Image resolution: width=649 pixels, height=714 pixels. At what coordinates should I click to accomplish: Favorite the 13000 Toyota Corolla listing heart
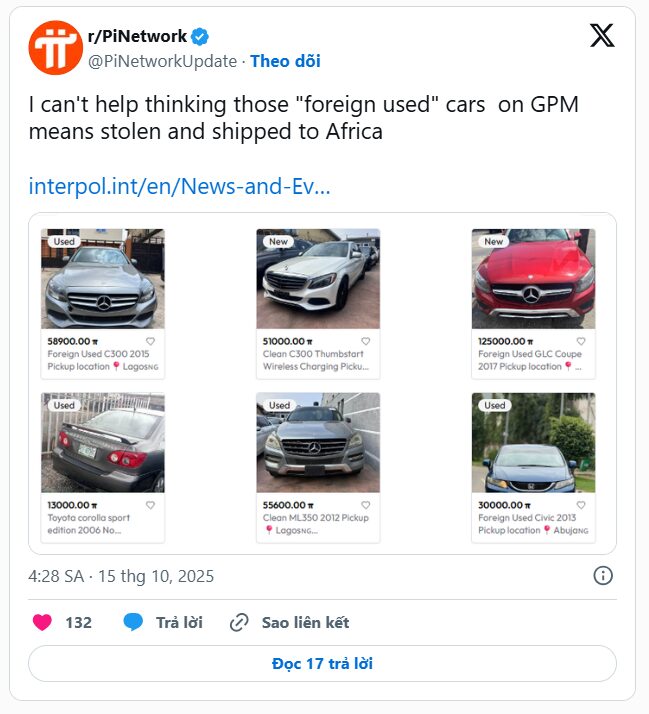coord(151,505)
